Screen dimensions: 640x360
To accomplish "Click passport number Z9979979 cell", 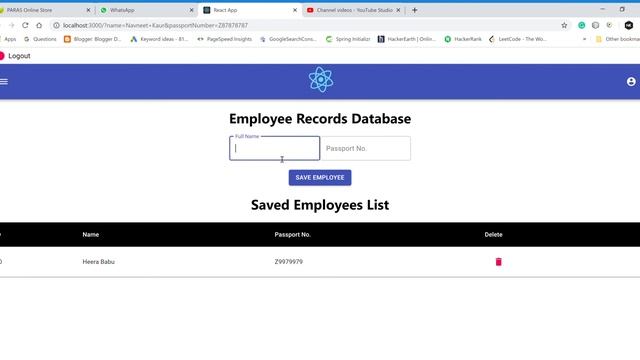I will [289, 262].
